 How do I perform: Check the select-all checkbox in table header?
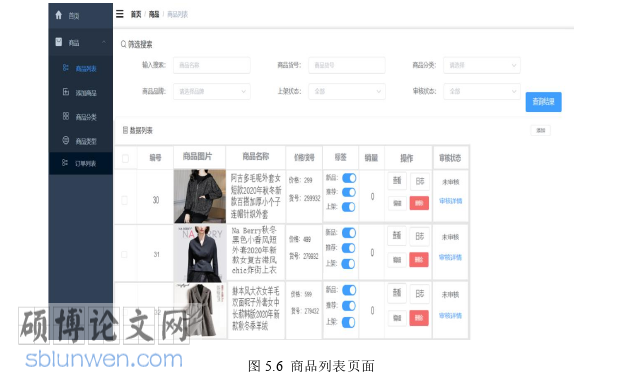pos(125,159)
